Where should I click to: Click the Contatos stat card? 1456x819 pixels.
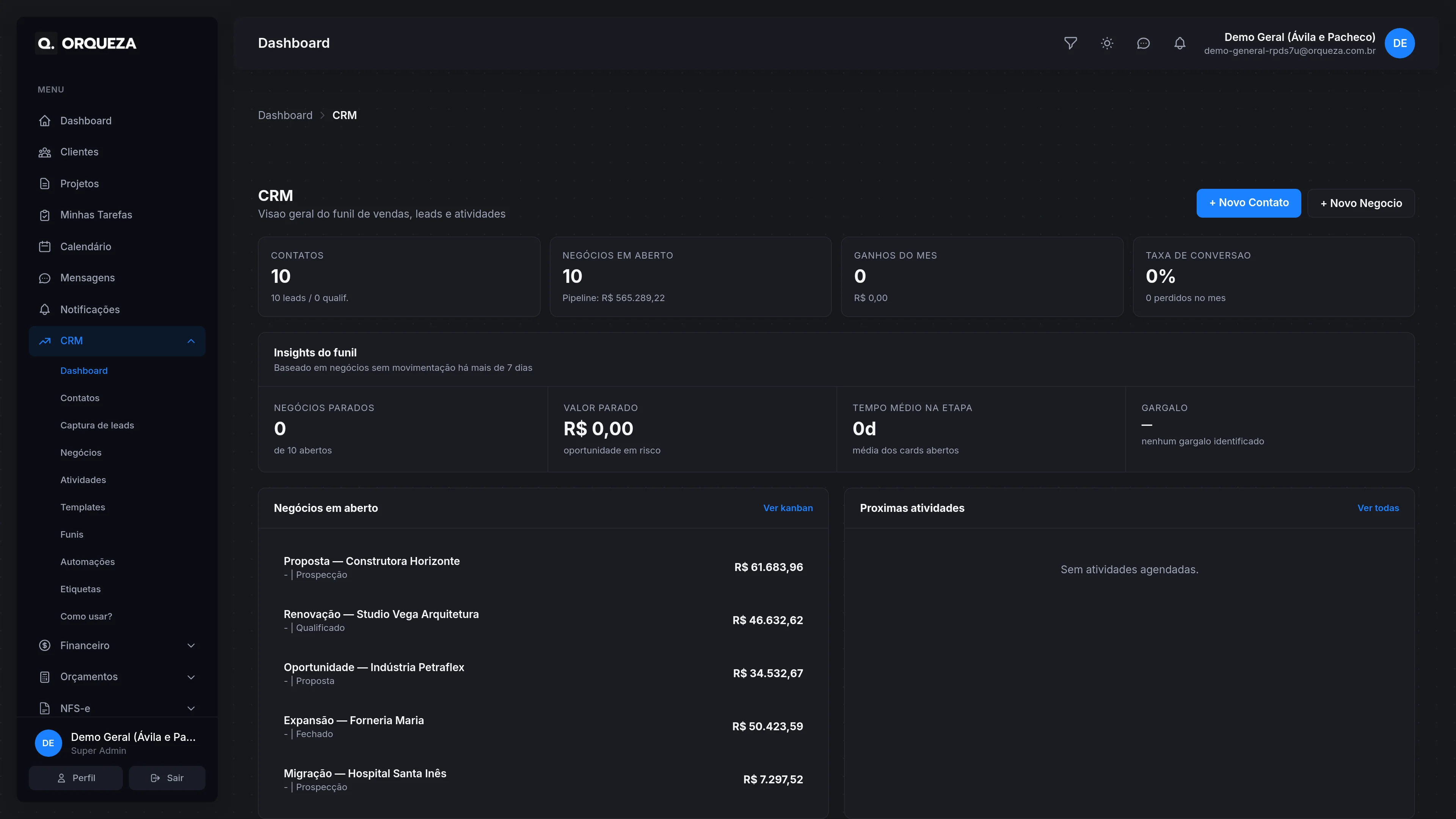click(399, 277)
